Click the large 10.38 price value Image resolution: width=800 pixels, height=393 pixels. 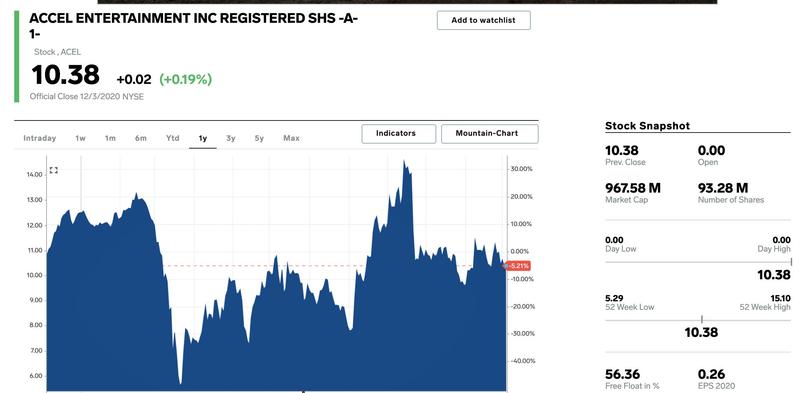[65, 75]
